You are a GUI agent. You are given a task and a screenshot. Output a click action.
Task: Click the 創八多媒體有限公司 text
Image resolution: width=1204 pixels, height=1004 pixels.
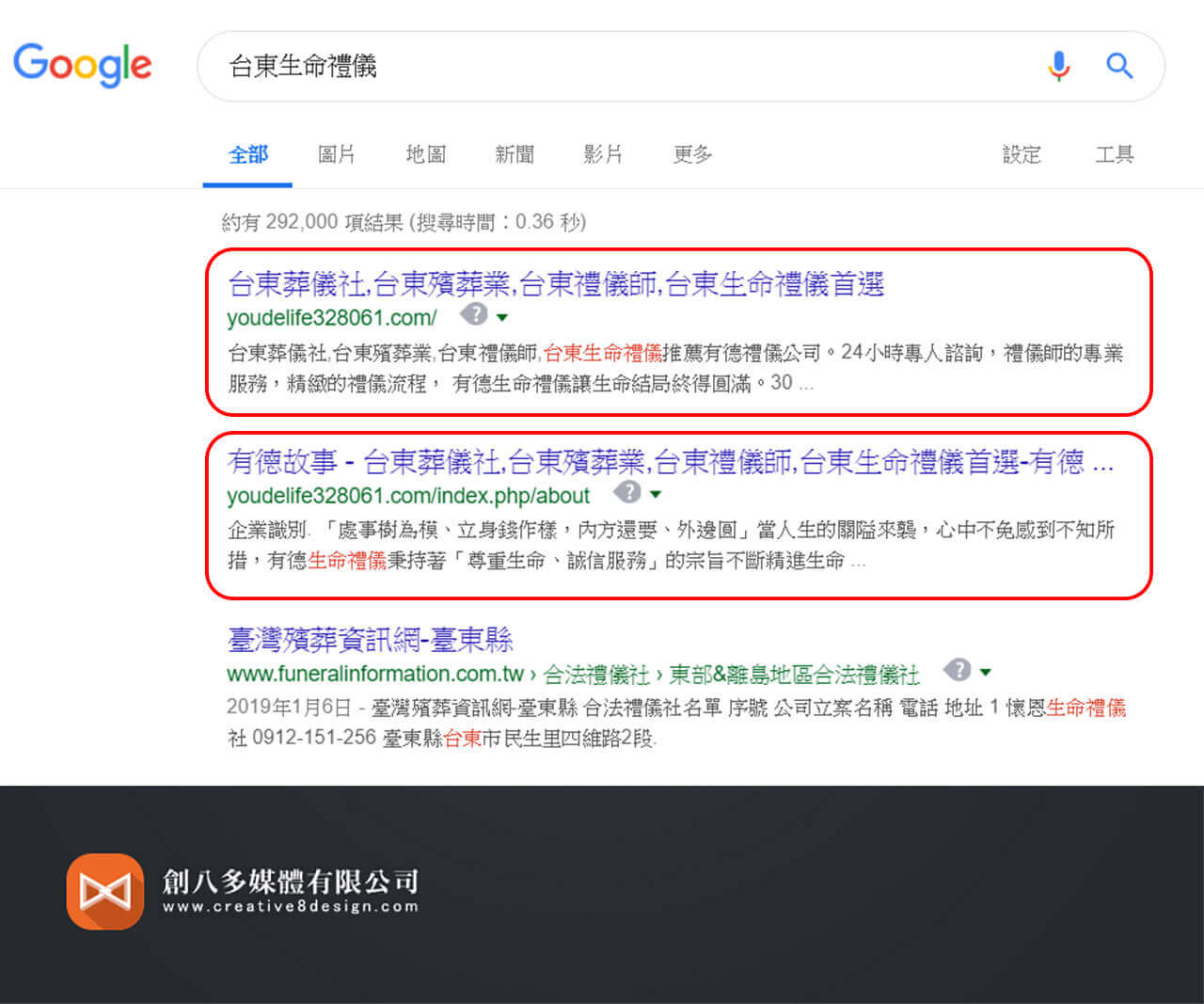tap(290, 881)
